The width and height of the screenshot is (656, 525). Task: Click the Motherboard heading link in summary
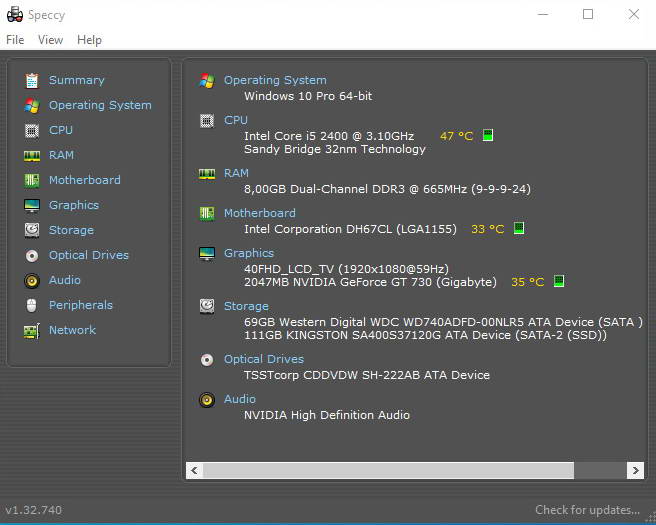(x=260, y=213)
